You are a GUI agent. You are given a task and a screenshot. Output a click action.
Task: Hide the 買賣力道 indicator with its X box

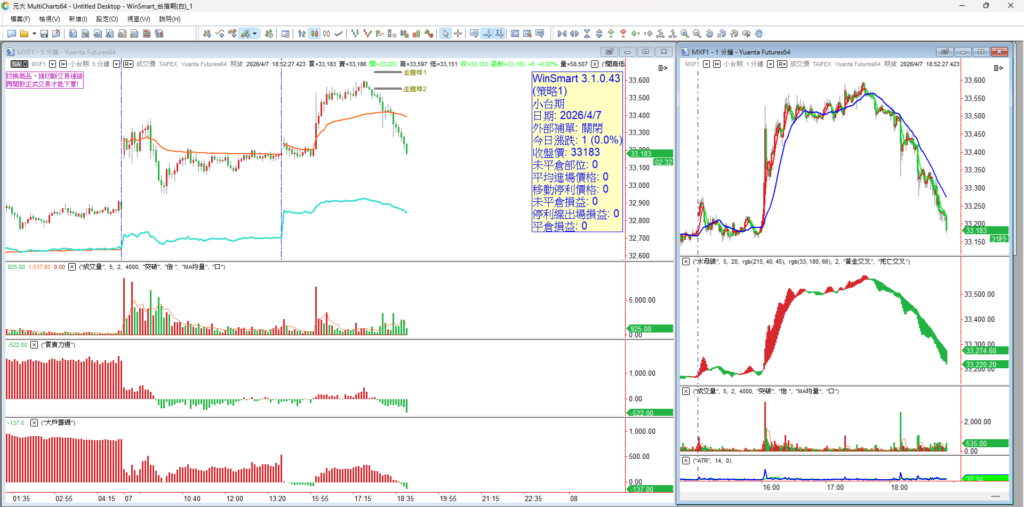click(36, 344)
